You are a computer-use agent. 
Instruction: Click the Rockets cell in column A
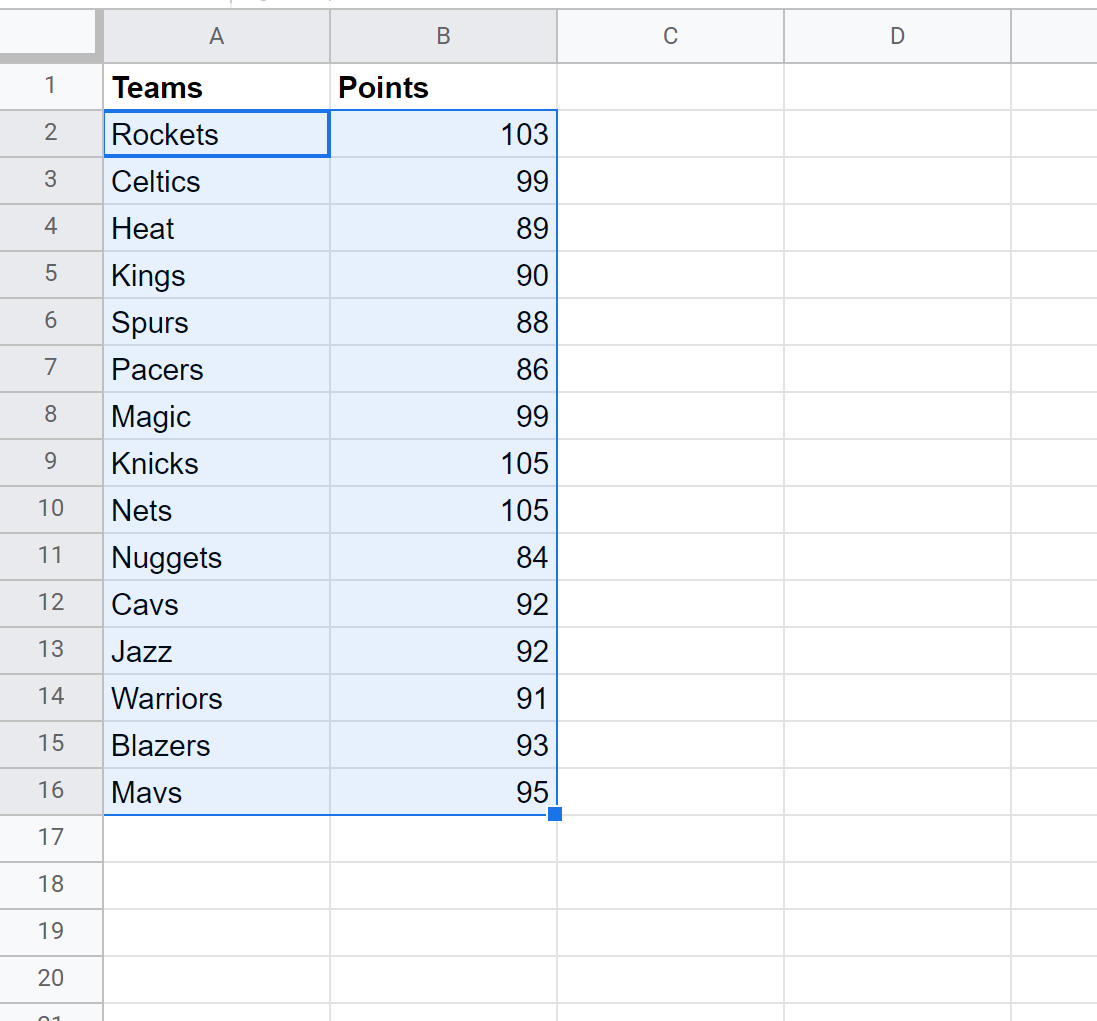tap(216, 134)
